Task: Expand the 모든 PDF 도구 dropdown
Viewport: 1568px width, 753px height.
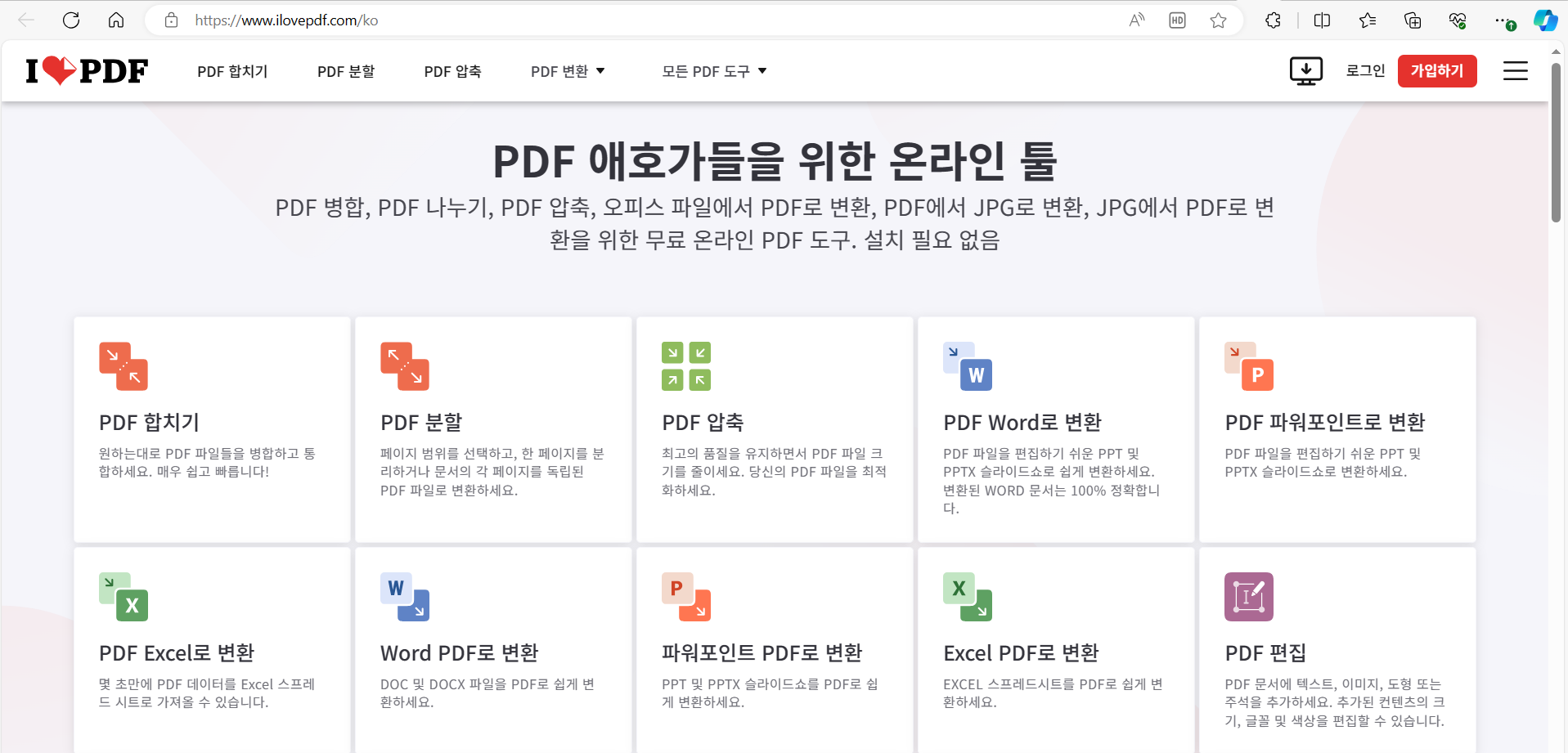Action: tap(714, 71)
